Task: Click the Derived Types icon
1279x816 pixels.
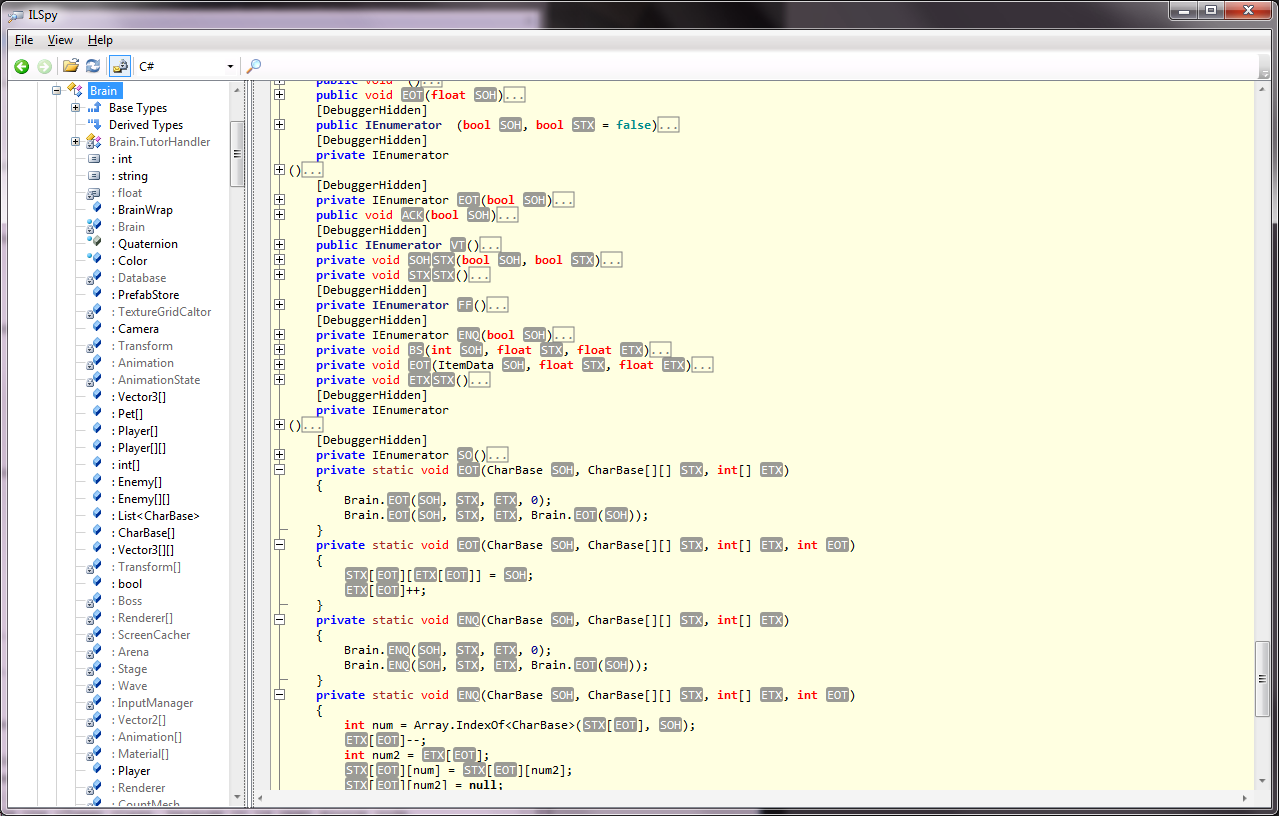Action: point(95,125)
